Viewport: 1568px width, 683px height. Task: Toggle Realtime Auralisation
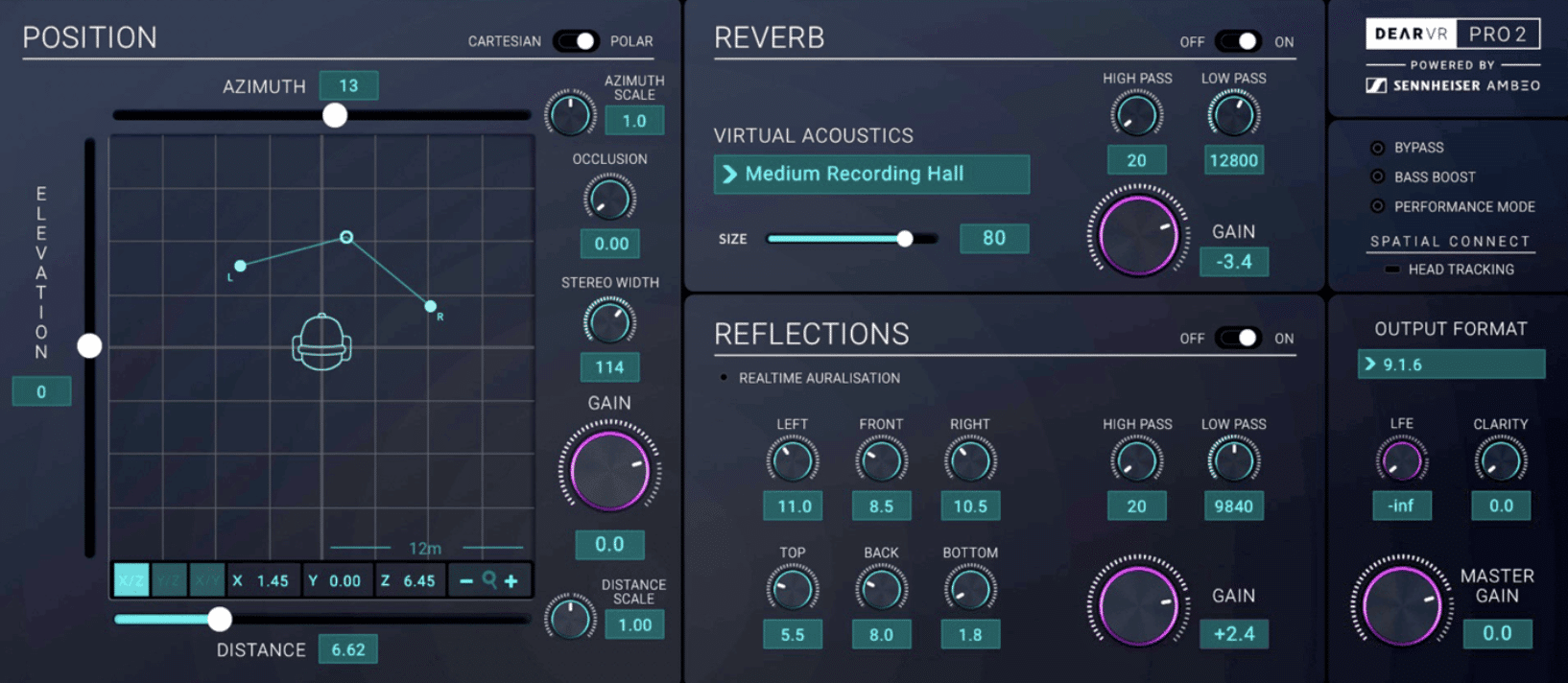tap(724, 378)
